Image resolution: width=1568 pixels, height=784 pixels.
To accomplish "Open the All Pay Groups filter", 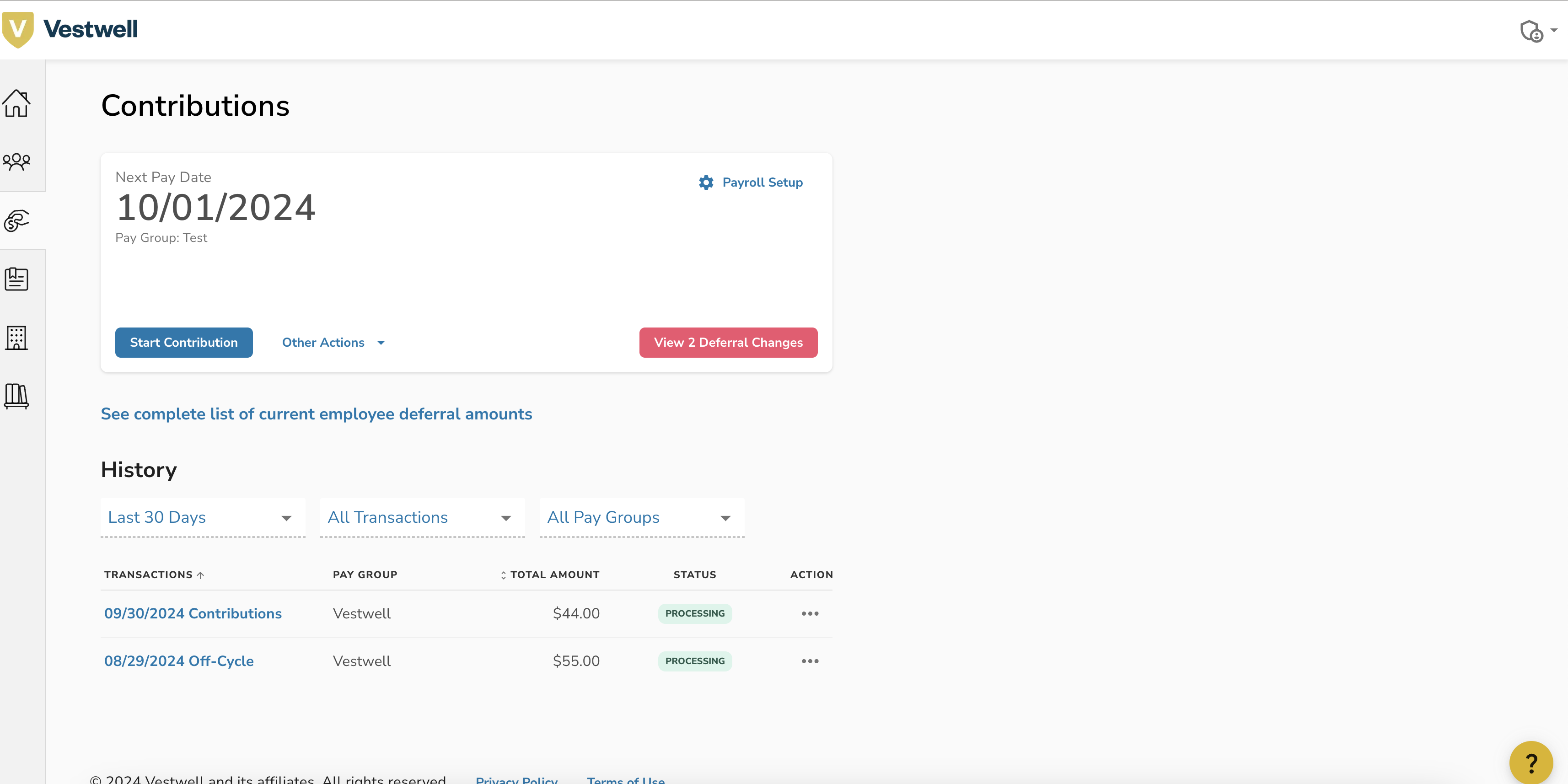I will (642, 517).
